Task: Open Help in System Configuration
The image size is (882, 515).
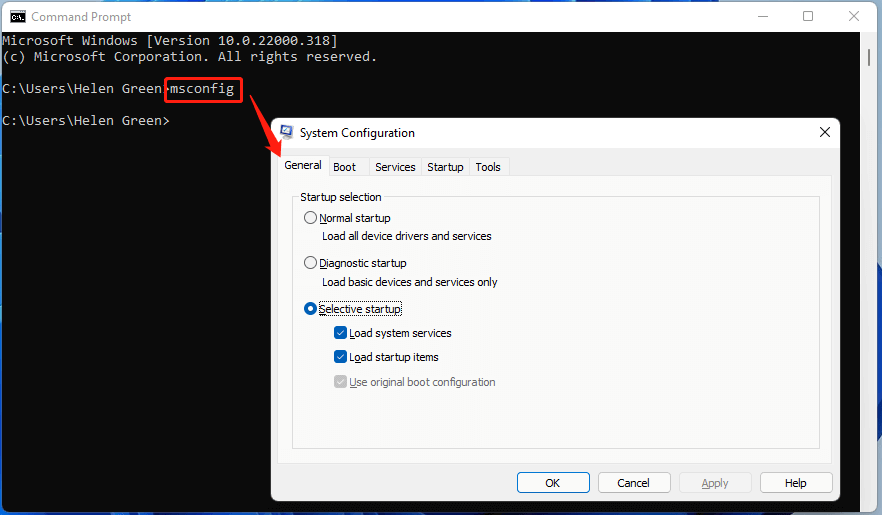Action: coord(796,483)
